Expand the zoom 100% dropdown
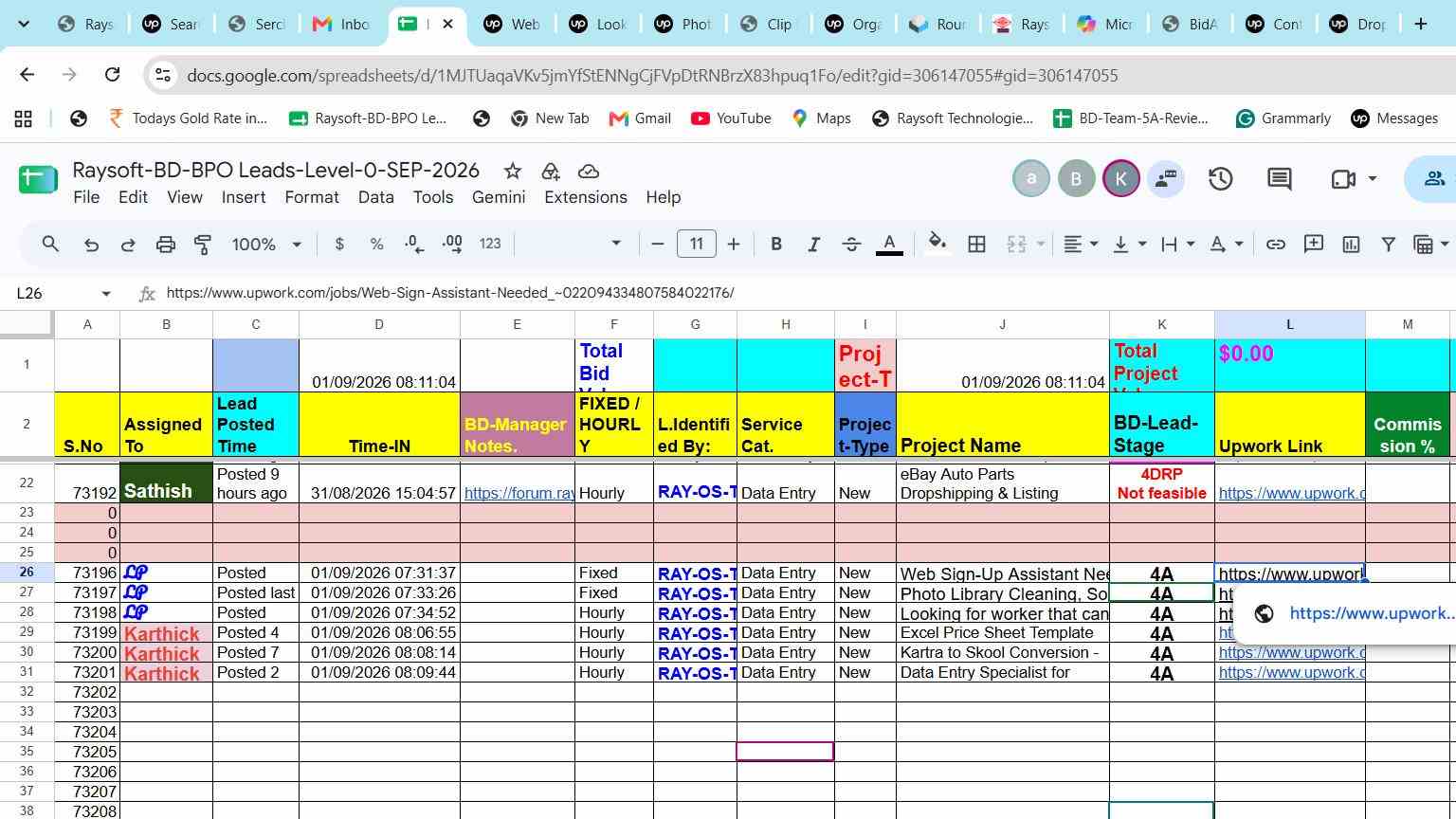 click(266, 245)
